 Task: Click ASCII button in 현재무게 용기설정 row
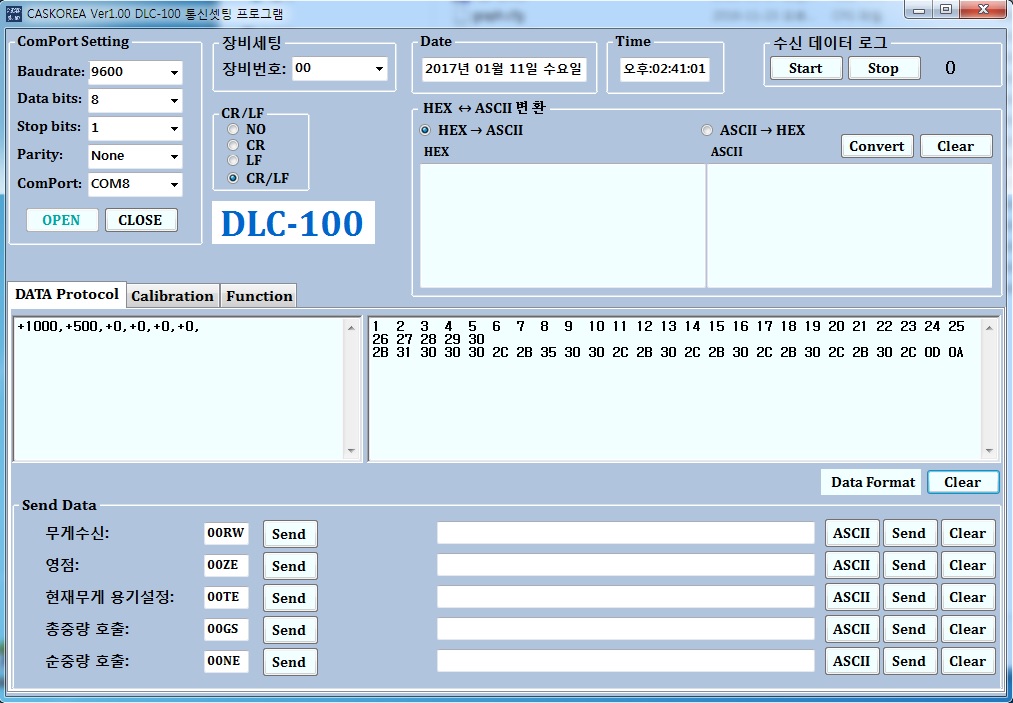point(852,598)
